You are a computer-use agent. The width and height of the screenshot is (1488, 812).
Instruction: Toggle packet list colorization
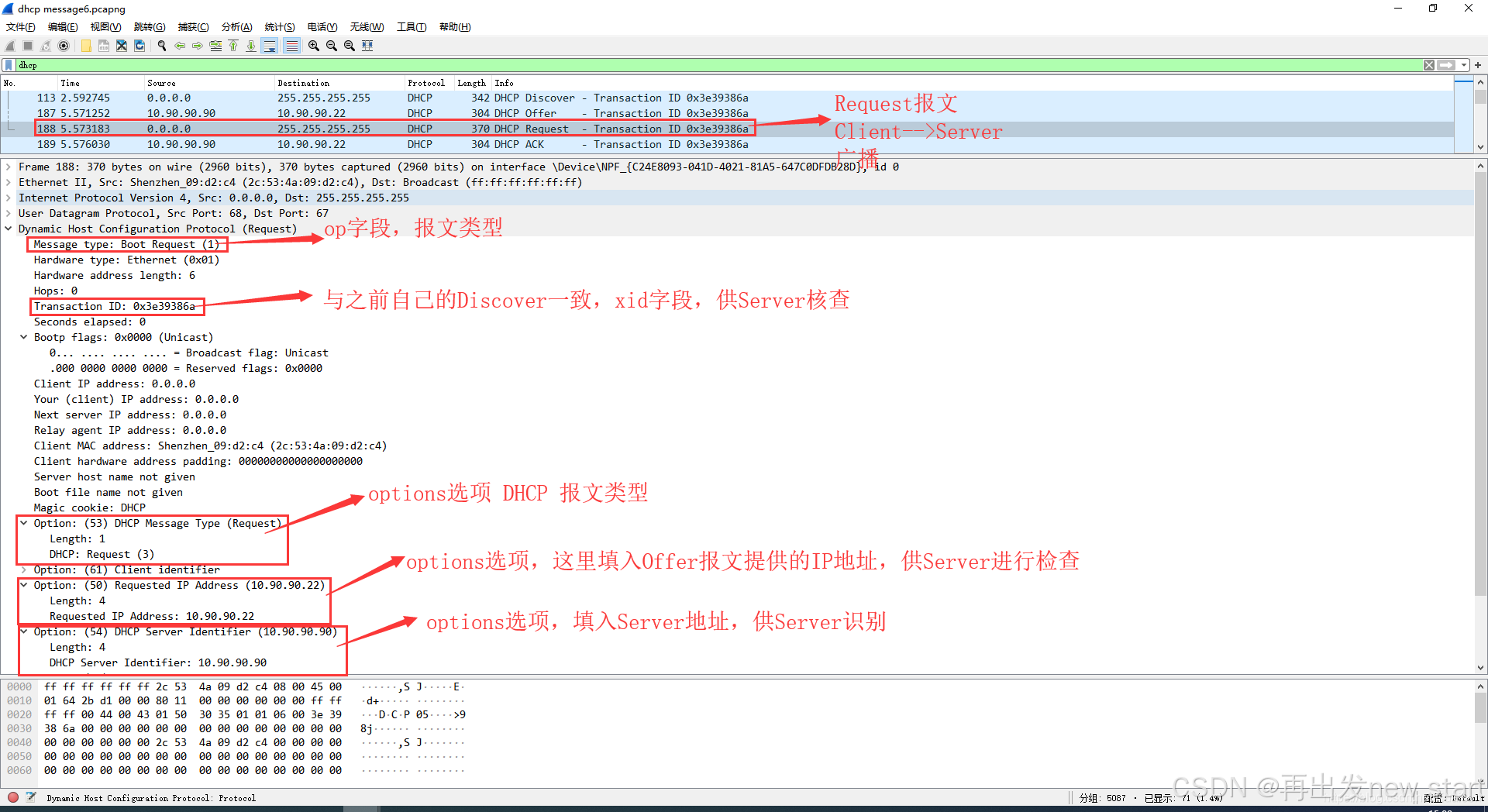pos(291,46)
